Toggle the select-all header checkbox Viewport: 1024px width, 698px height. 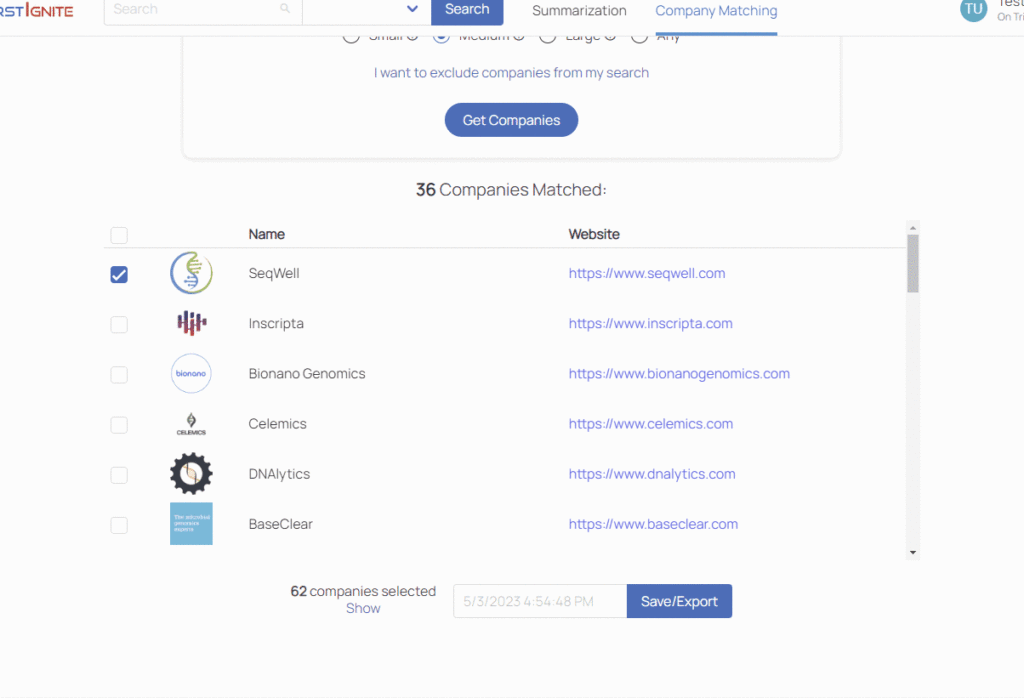coord(119,235)
